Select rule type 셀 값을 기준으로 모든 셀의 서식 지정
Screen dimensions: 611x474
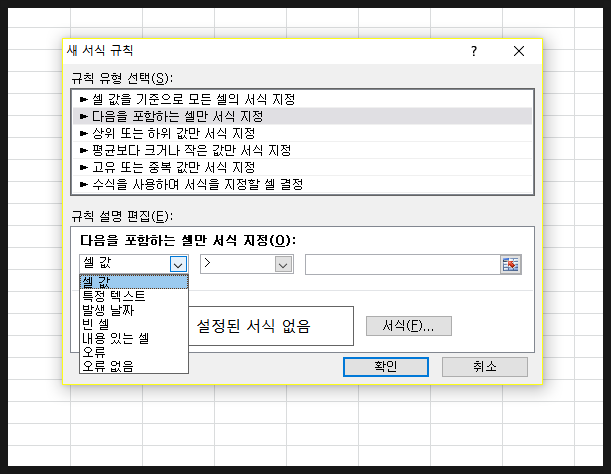click(302, 99)
